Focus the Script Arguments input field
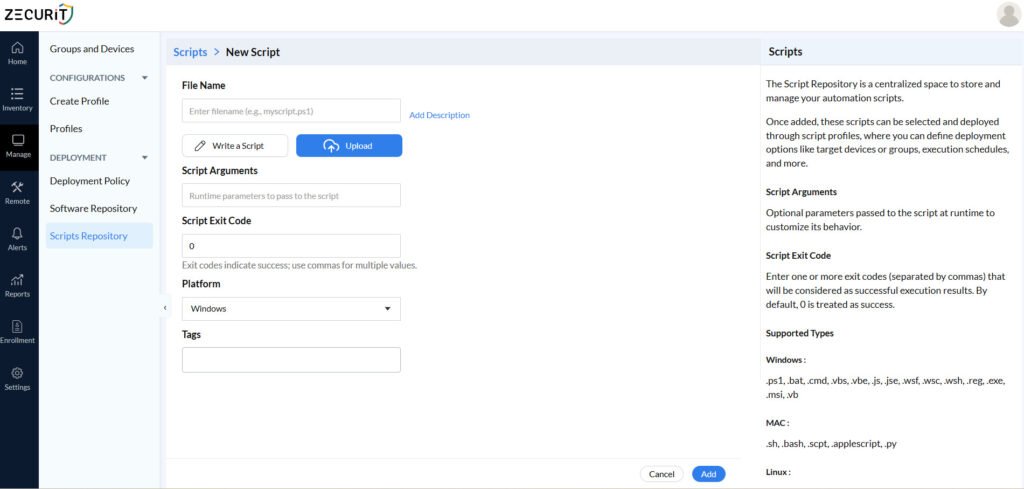The image size is (1024, 489). pos(291,195)
